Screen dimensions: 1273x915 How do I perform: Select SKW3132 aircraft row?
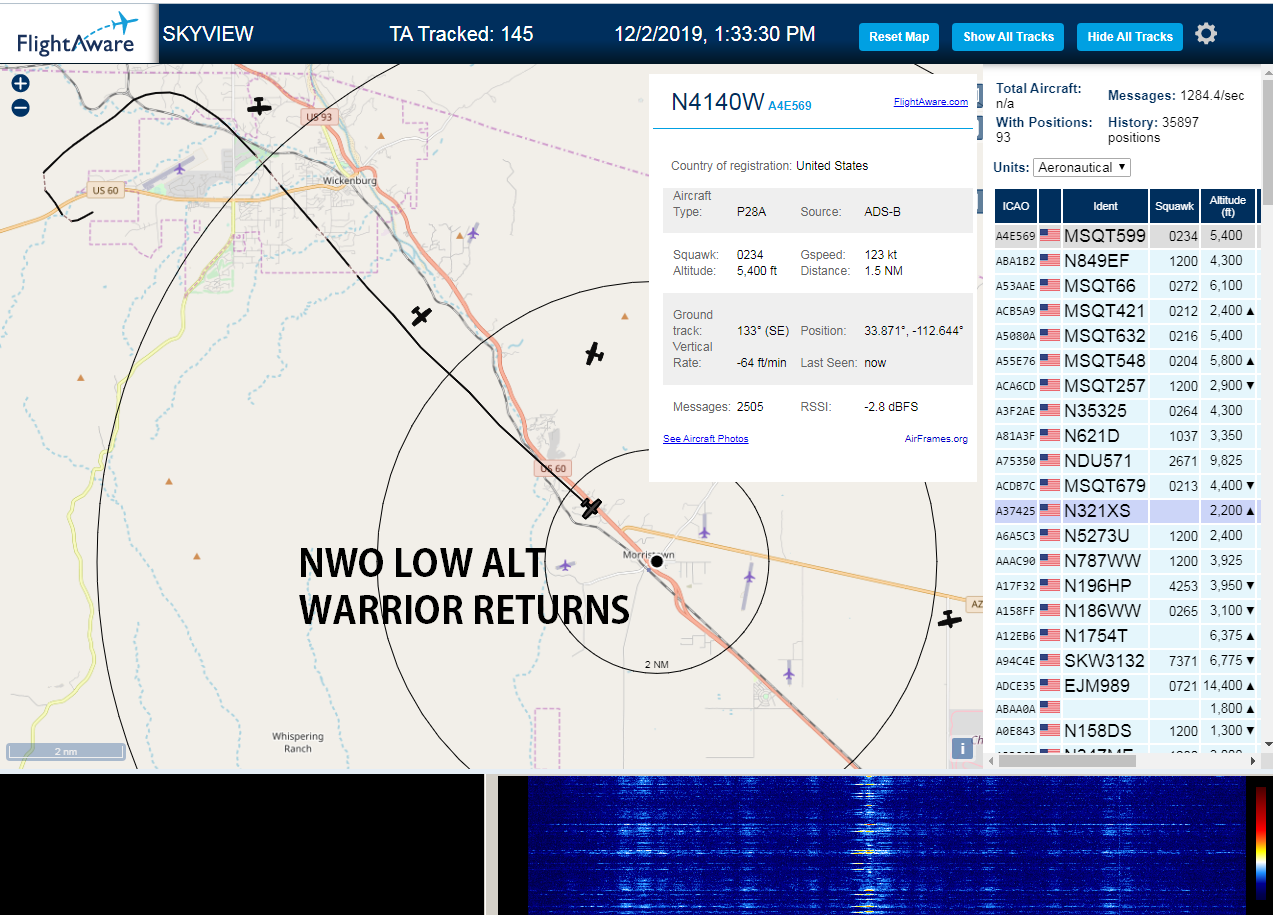click(x=1127, y=661)
